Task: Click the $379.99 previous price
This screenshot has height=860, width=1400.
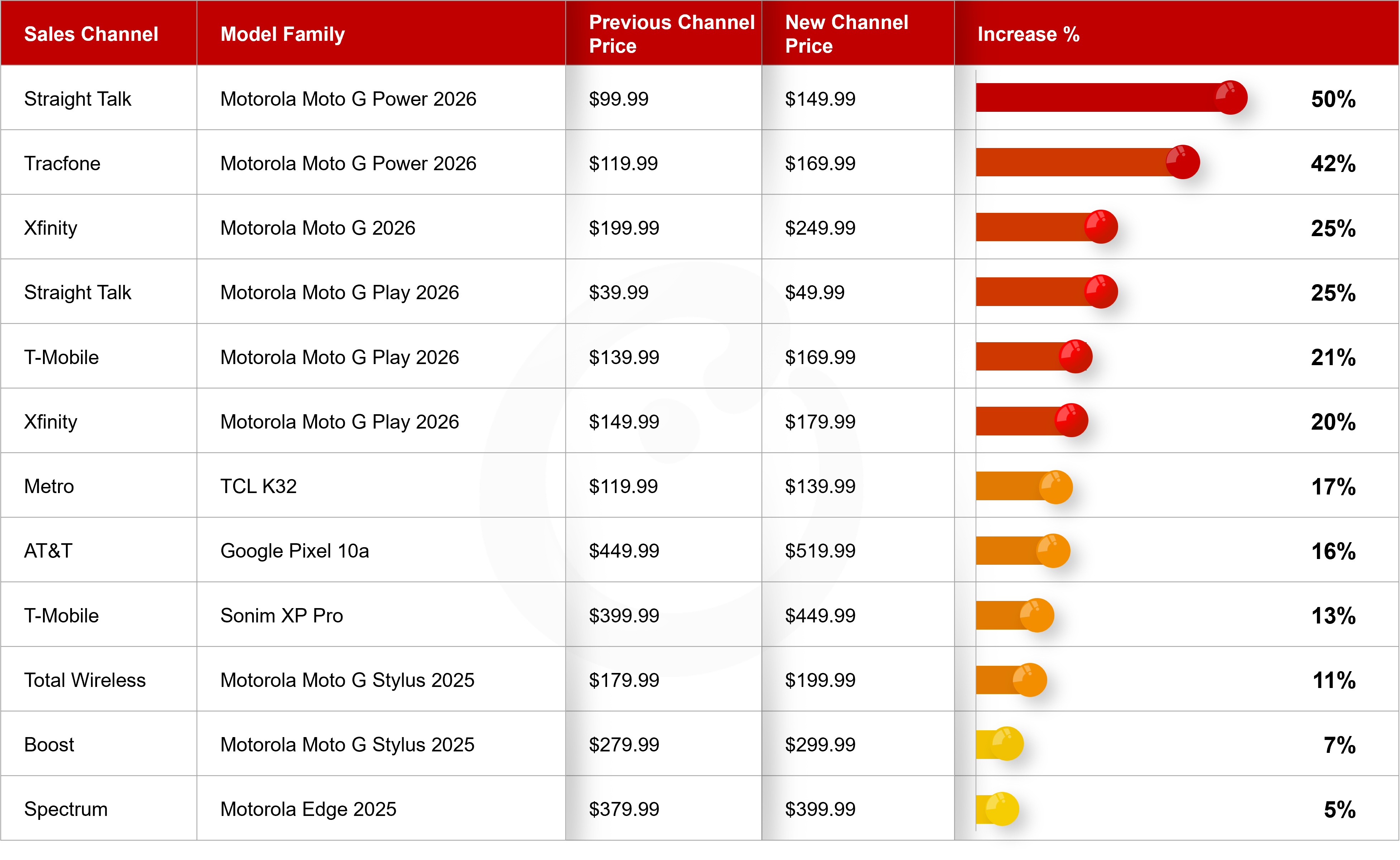Action: click(x=624, y=809)
